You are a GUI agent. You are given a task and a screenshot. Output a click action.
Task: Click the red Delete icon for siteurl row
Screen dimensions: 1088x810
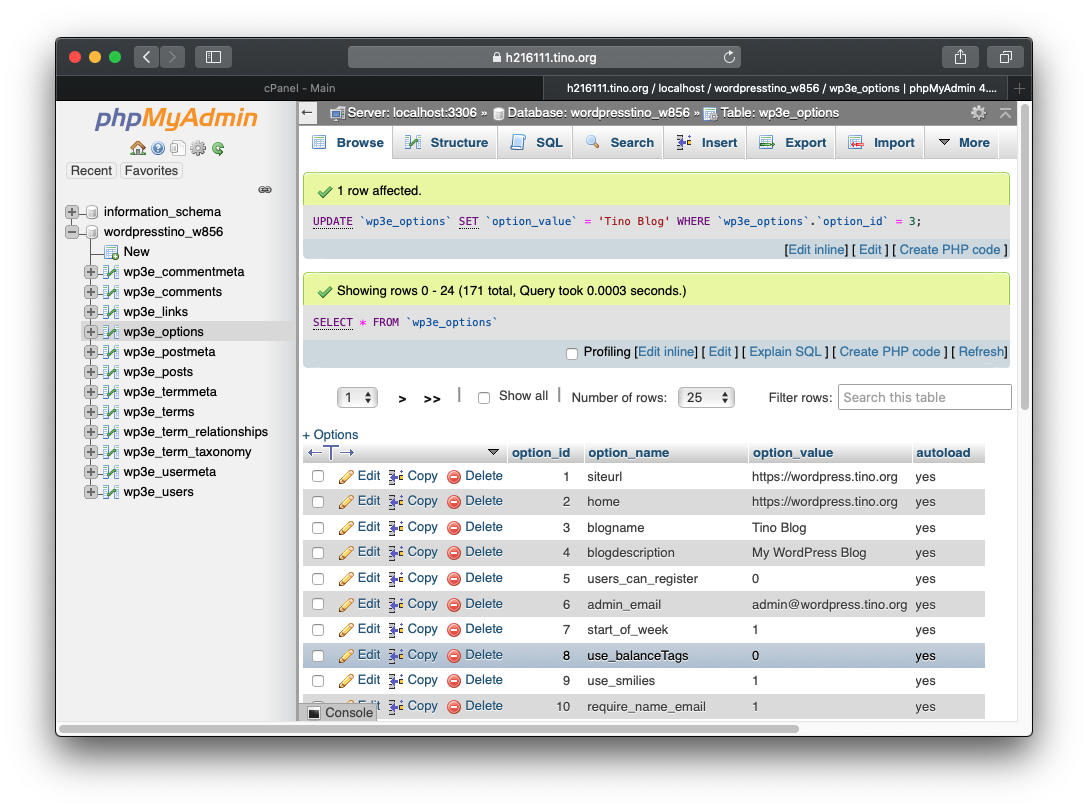coord(454,477)
